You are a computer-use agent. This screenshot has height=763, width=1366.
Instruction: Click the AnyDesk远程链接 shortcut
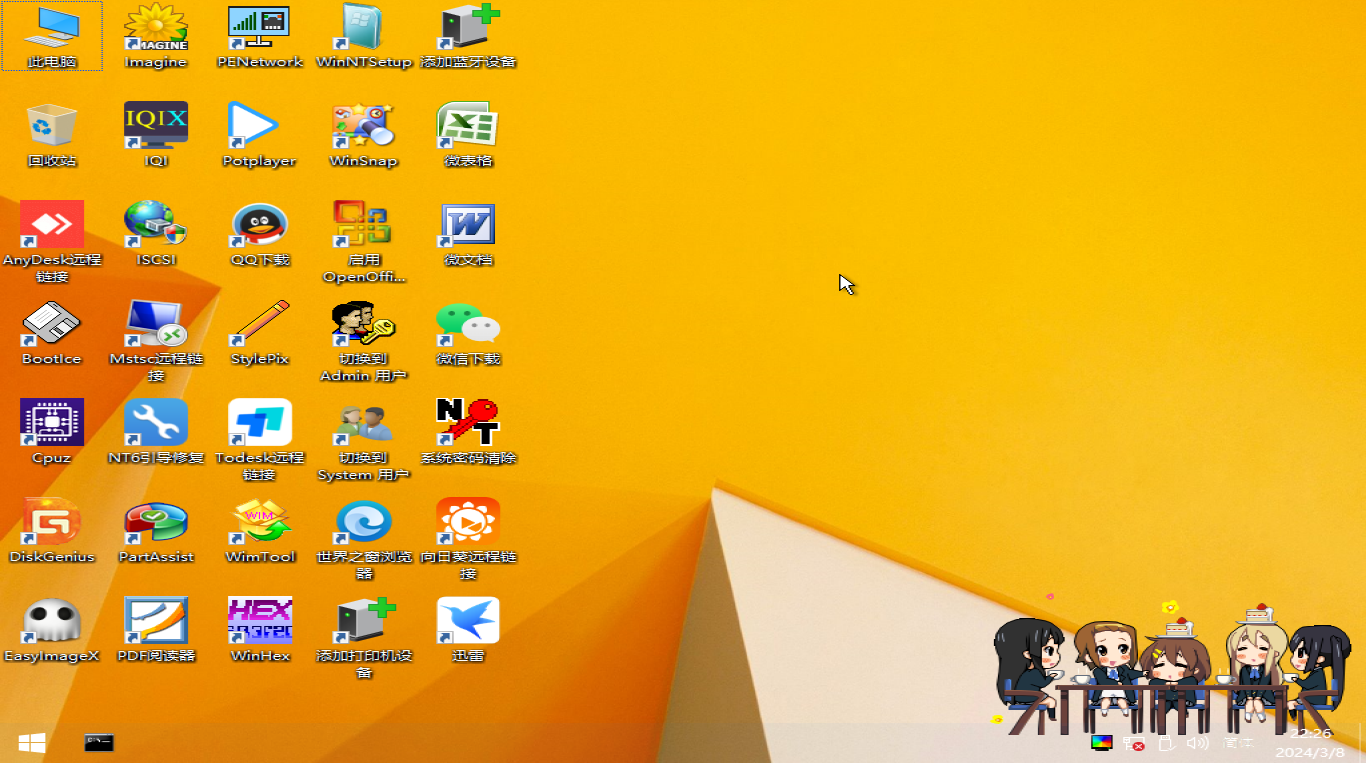pyautogui.click(x=52, y=242)
